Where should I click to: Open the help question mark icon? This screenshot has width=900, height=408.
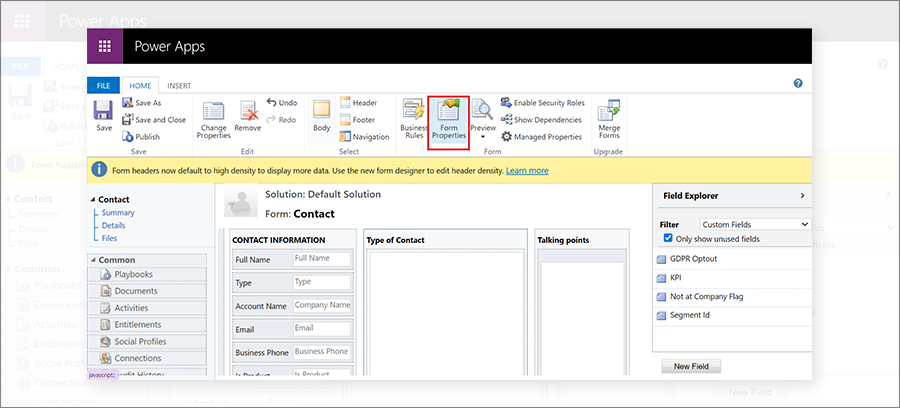[x=798, y=83]
